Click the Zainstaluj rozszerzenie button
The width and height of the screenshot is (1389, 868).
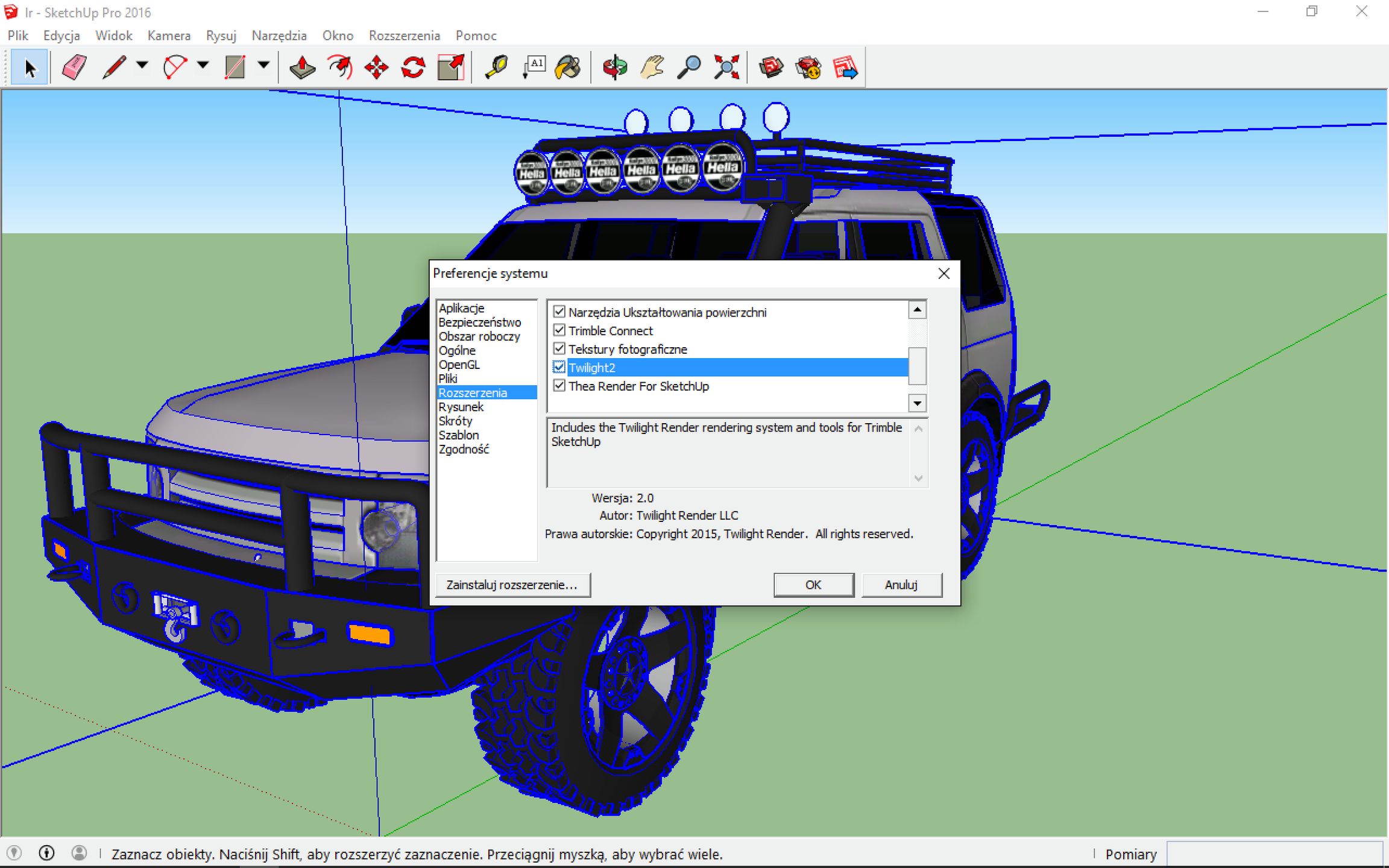point(512,585)
